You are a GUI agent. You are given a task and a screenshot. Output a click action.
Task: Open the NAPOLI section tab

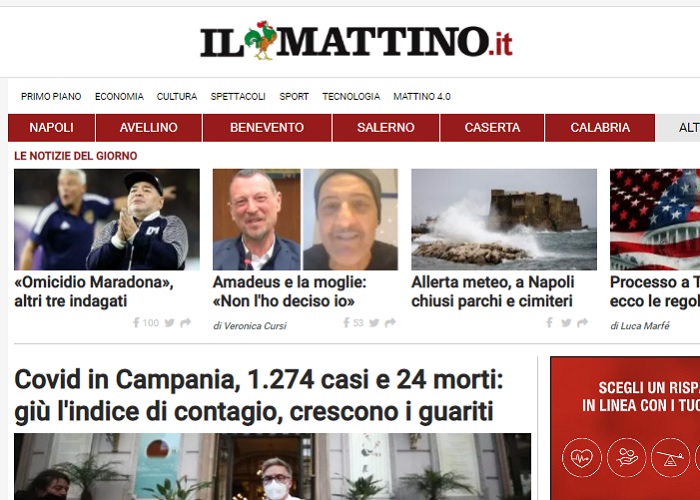point(51,128)
